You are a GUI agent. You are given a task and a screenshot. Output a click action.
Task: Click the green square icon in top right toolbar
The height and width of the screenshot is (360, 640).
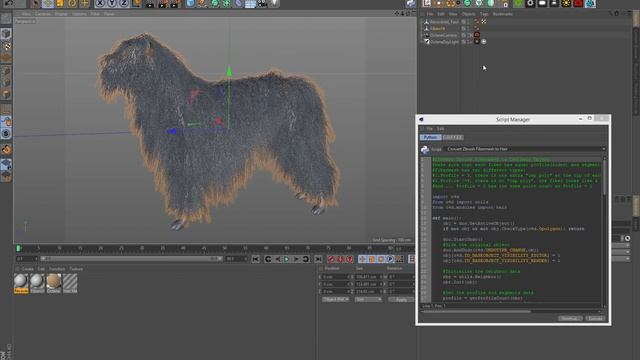(518, 4)
